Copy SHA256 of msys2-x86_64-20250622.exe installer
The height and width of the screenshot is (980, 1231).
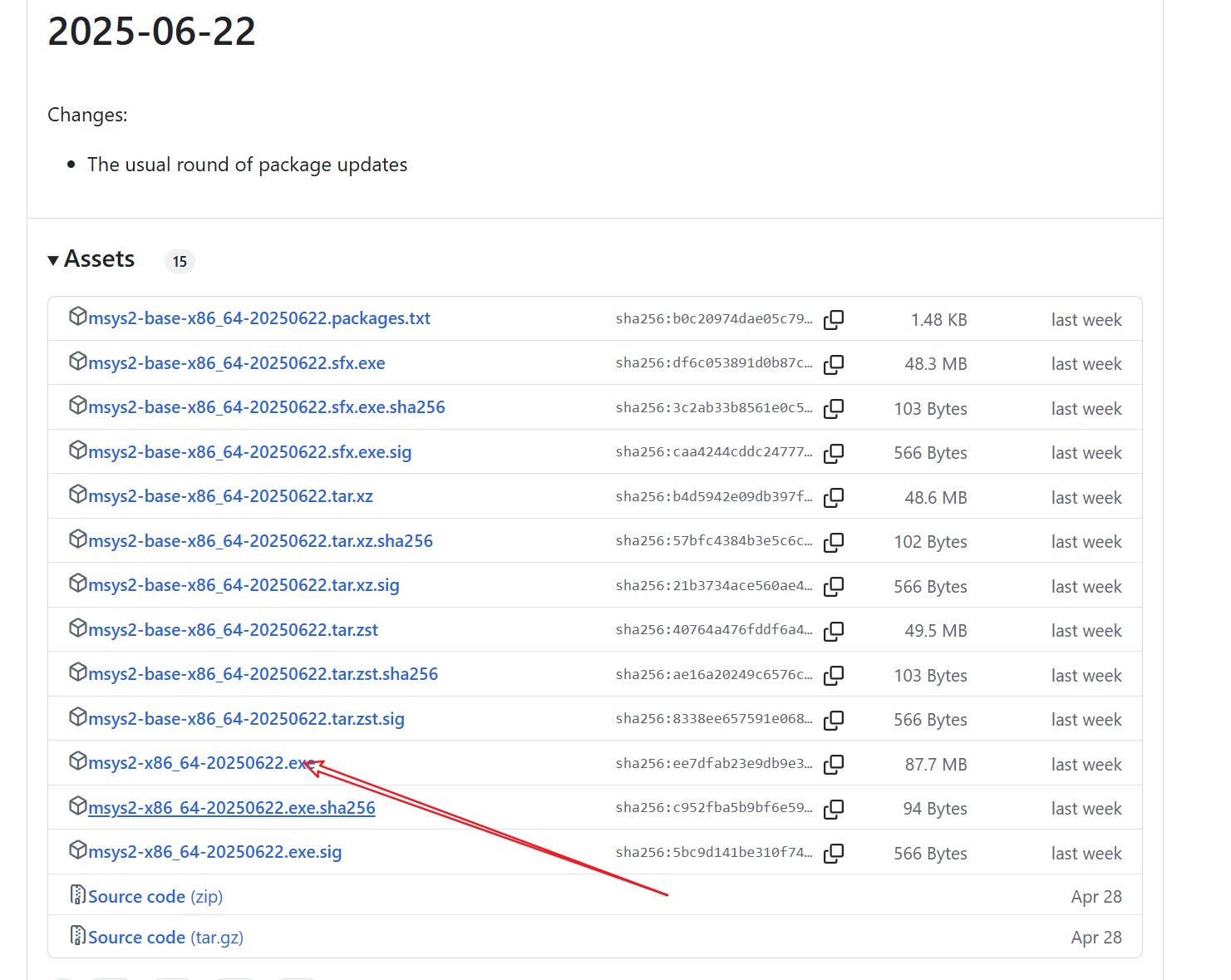pyautogui.click(x=834, y=764)
